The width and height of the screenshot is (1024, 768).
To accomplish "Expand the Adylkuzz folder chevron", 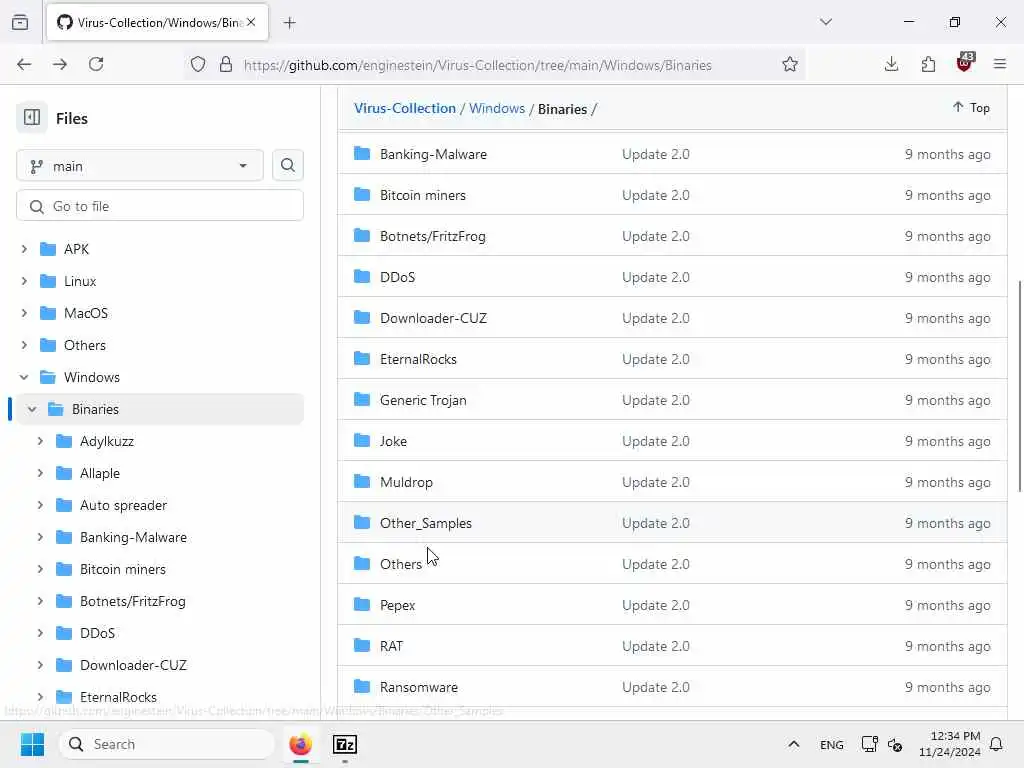I will coord(40,441).
